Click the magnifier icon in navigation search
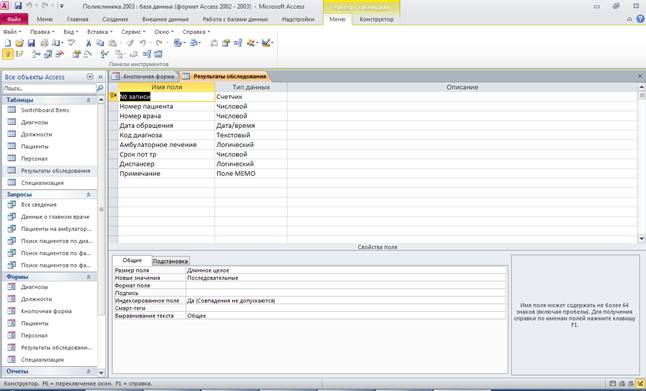Screen dimensions: 646x391 tap(100, 88)
